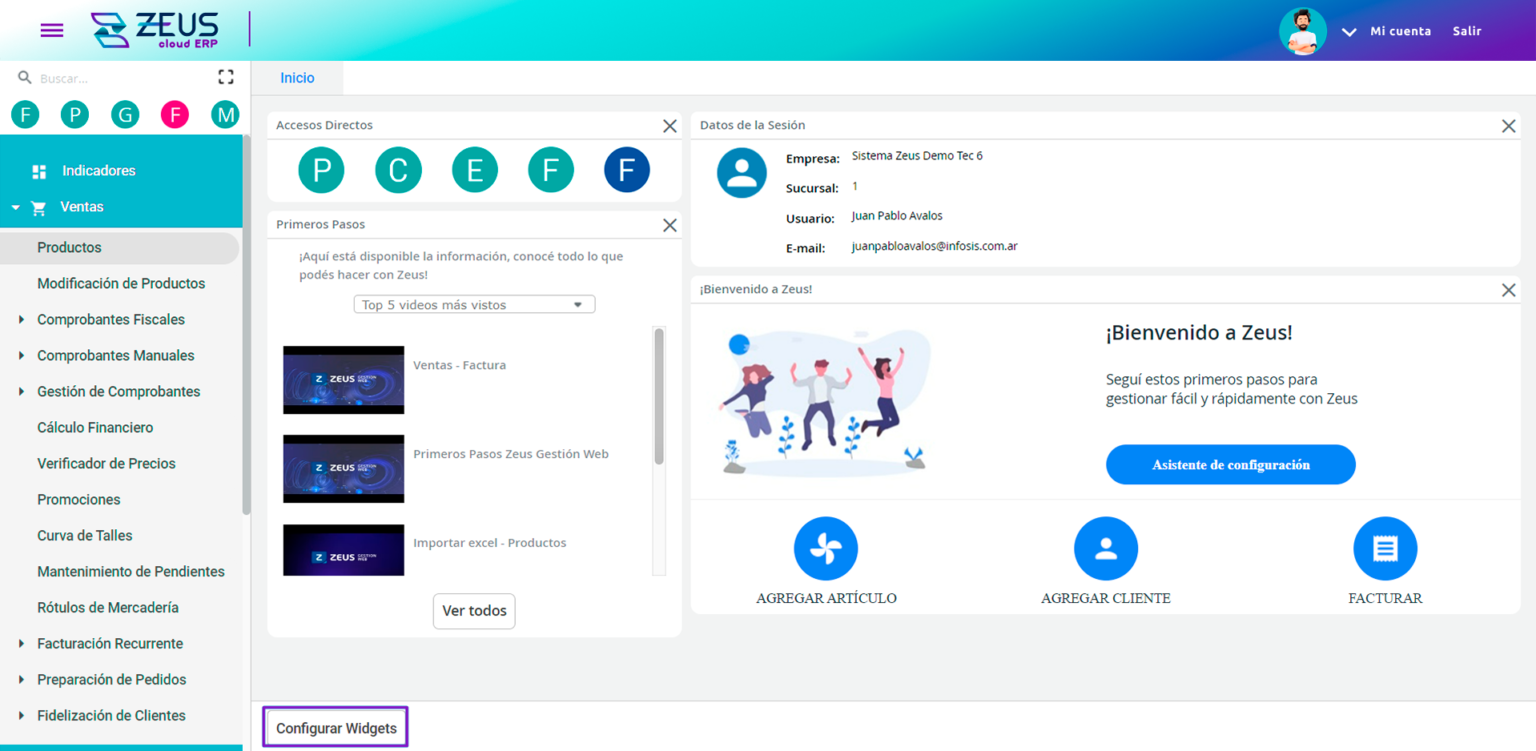Image resolution: width=1536 pixels, height=751 pixels.
Task: Switch to the Inicio tab
Action: click(x=296, y=77)
